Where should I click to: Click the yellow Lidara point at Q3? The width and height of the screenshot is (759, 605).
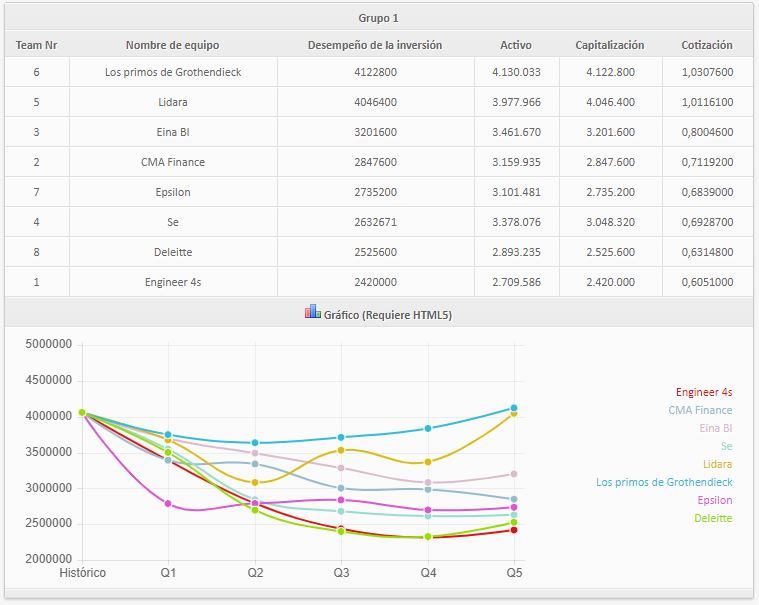[341, 450]
